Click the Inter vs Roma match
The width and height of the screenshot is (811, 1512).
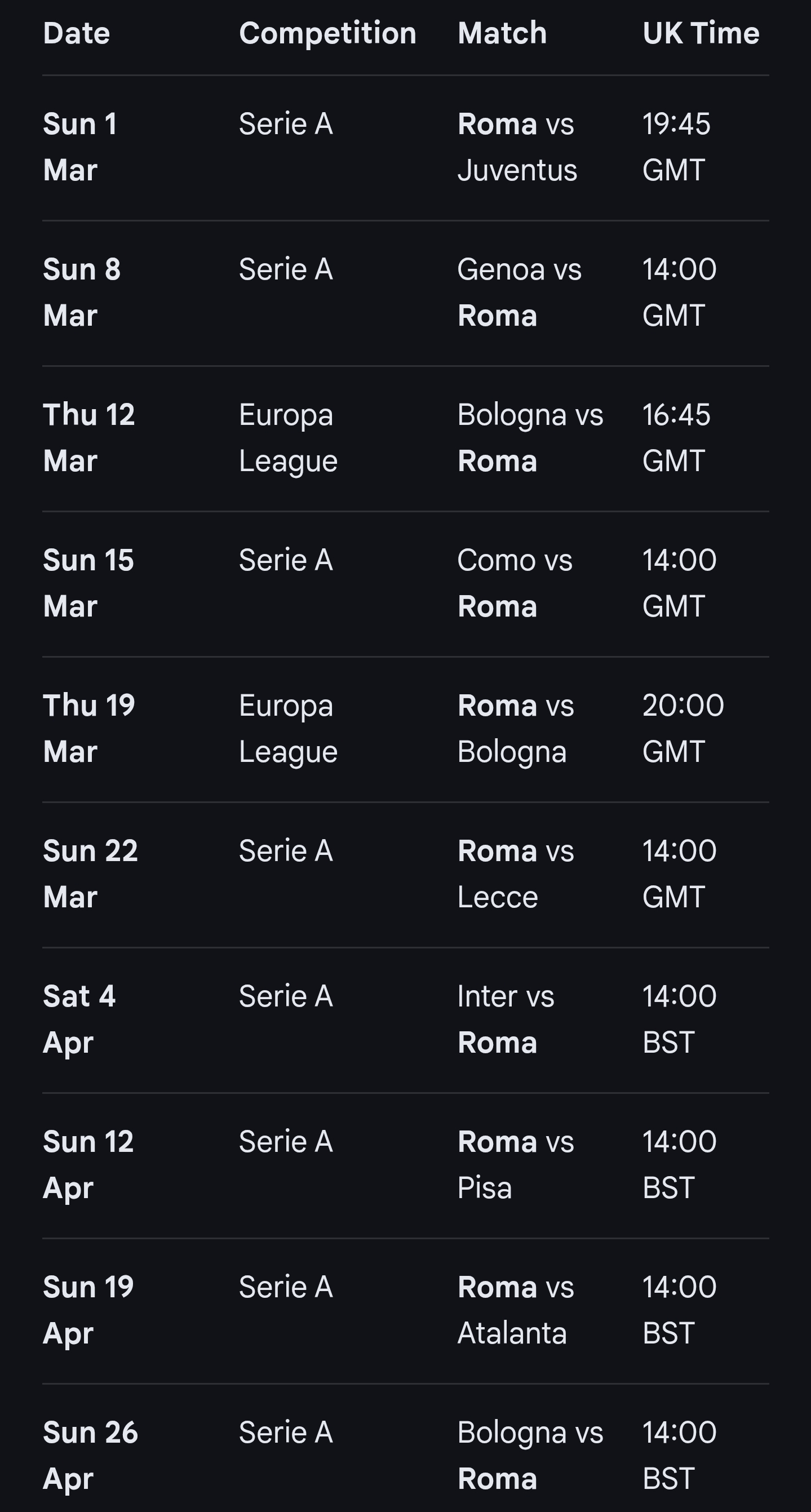(x=506, y=1019)
